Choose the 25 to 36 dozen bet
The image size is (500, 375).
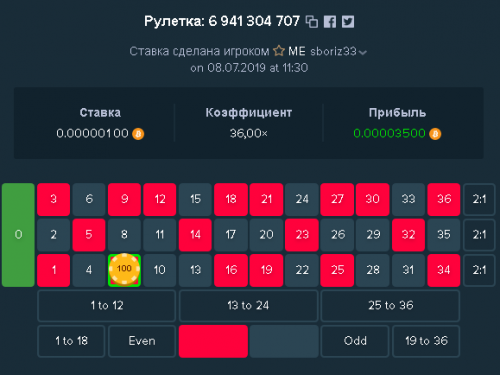[390, 306]
